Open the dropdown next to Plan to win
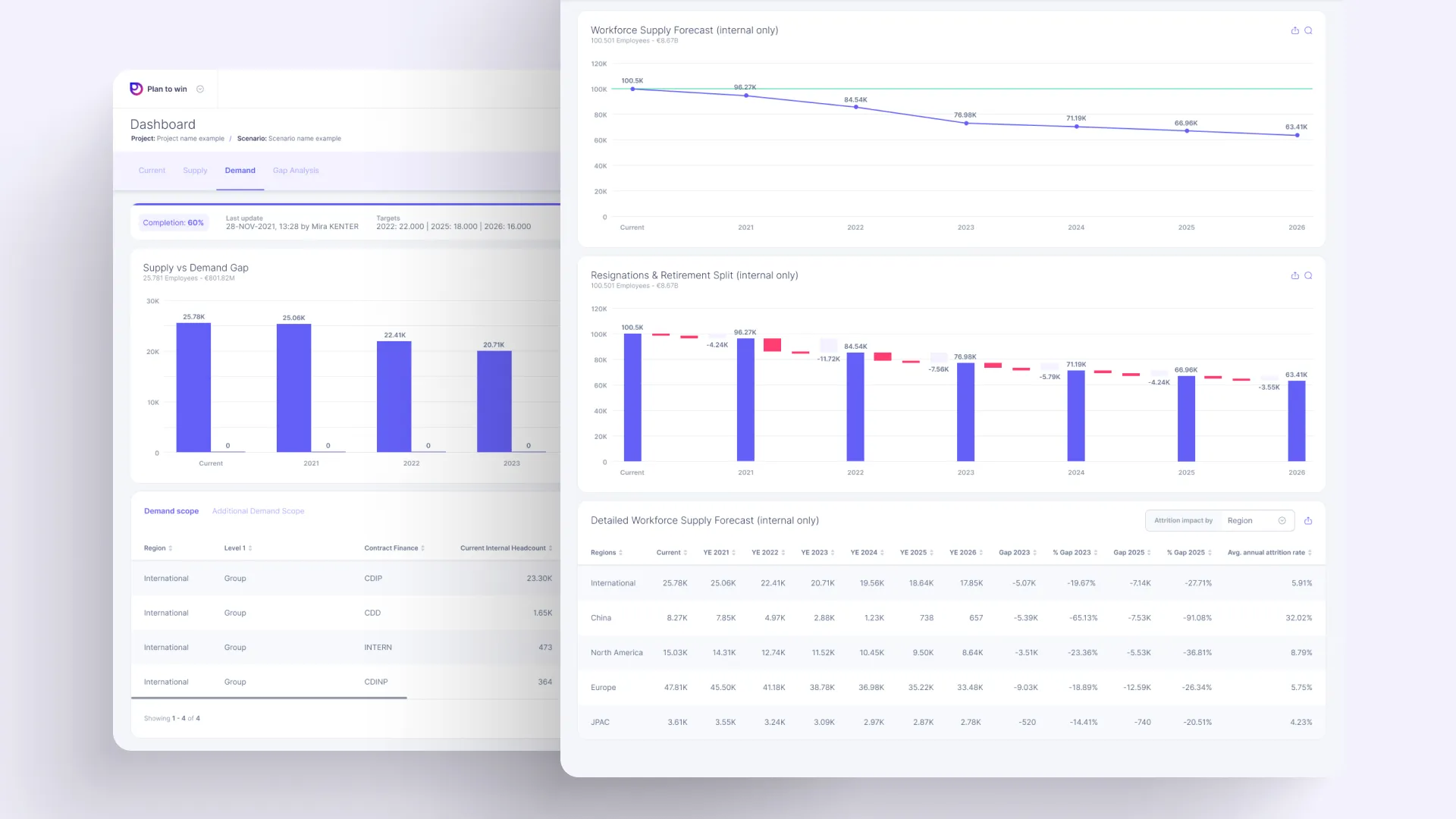The width and height of the screenshot is (1456, 819). pos(200,89)
